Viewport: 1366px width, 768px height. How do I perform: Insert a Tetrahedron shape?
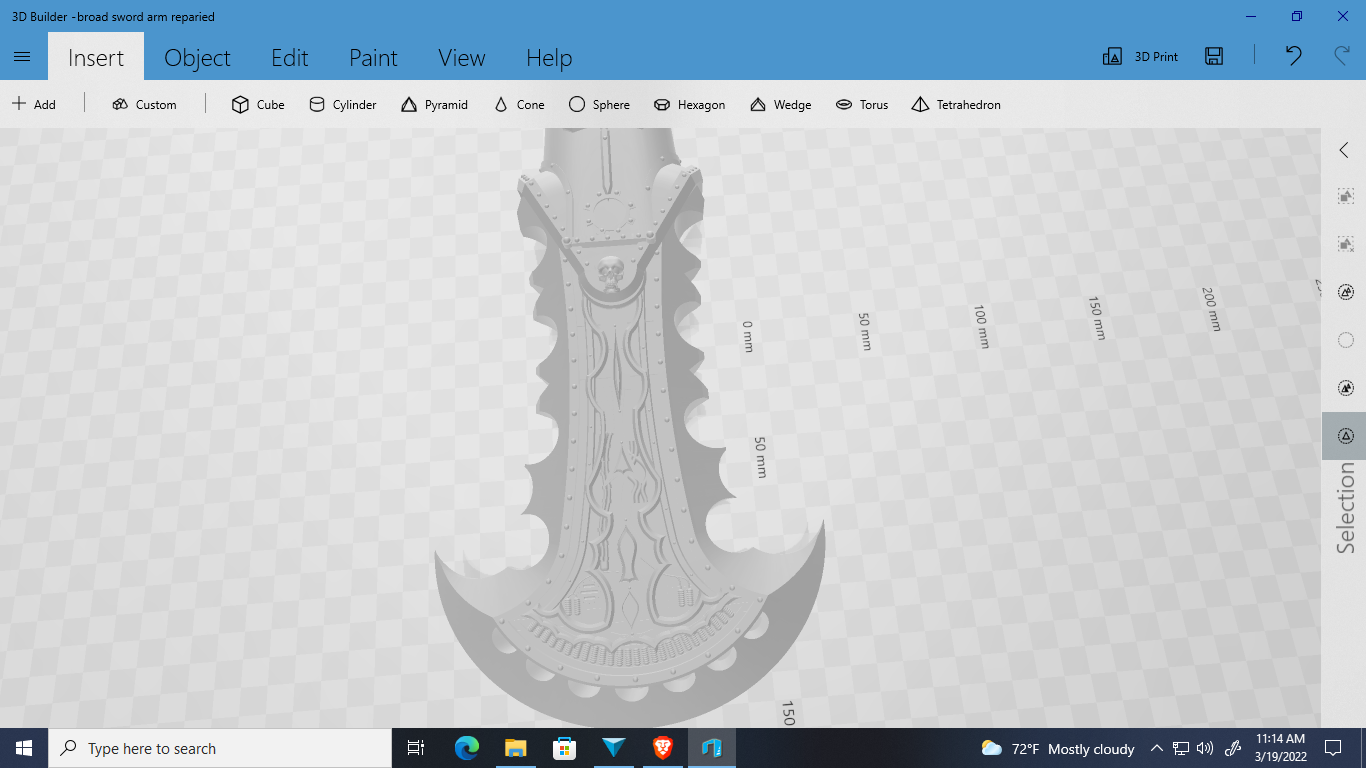956,104
